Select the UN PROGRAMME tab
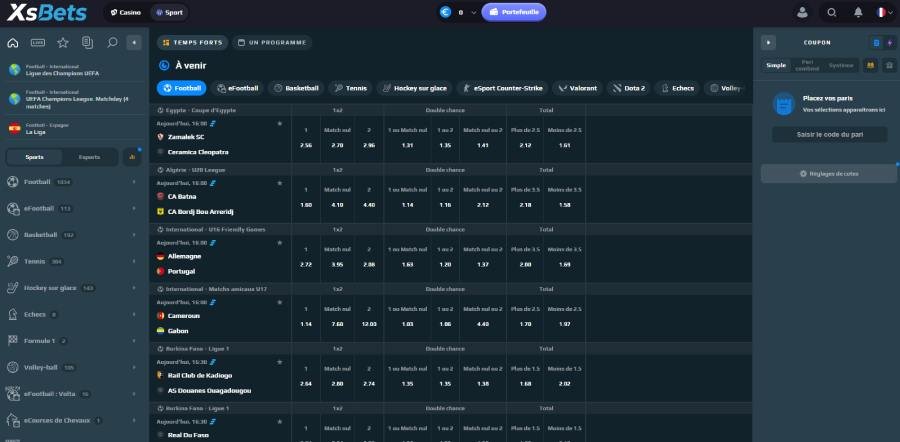Screen dimensions: 900x442 [x=272, y=42]
